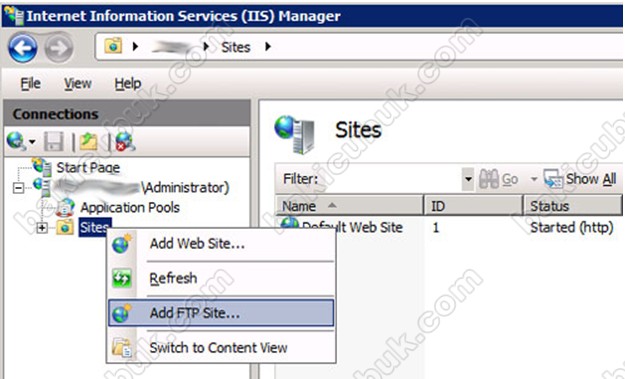Click the Switch to Content View folder icon
This screenshot has height=379, width=625.
pyautogui.click(x=122, y=347)
